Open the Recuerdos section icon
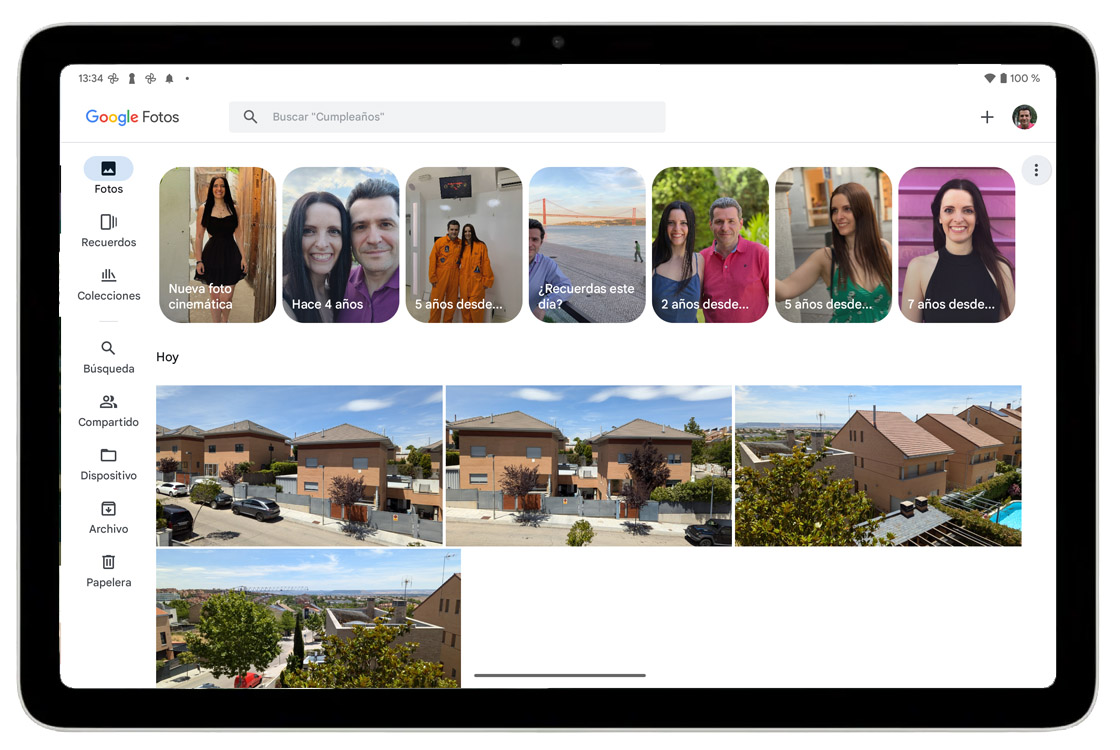Image resolution: width=1120 pixels, height=750 pixels. tap(109, 222)
